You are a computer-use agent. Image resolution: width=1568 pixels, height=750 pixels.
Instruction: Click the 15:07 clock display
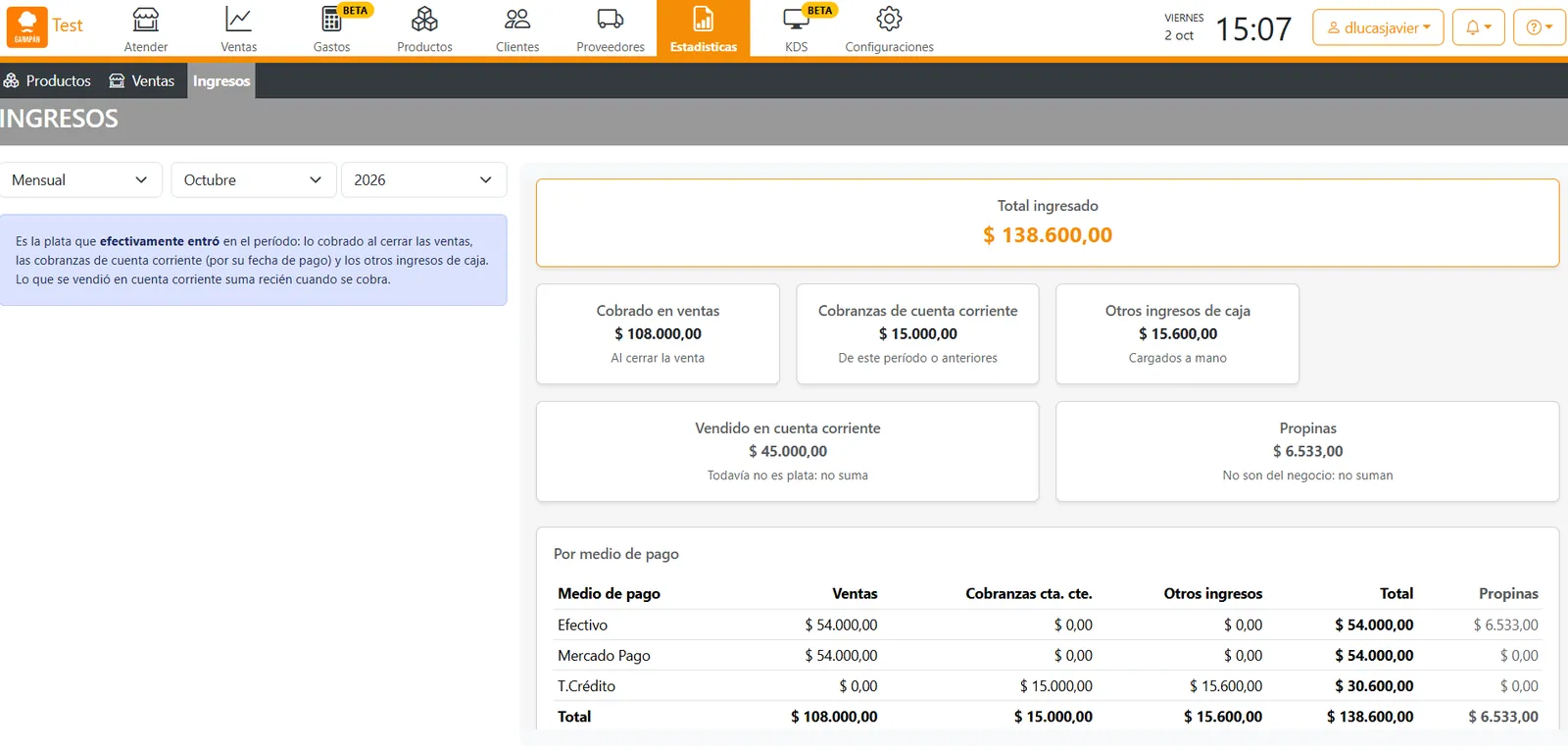(1253, 28)
